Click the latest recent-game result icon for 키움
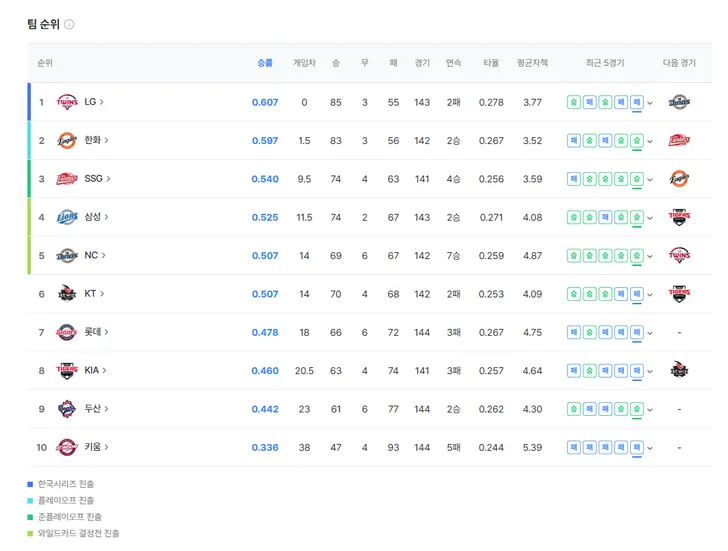This screenshot has height=551, width=728. (x=637, y=447)
